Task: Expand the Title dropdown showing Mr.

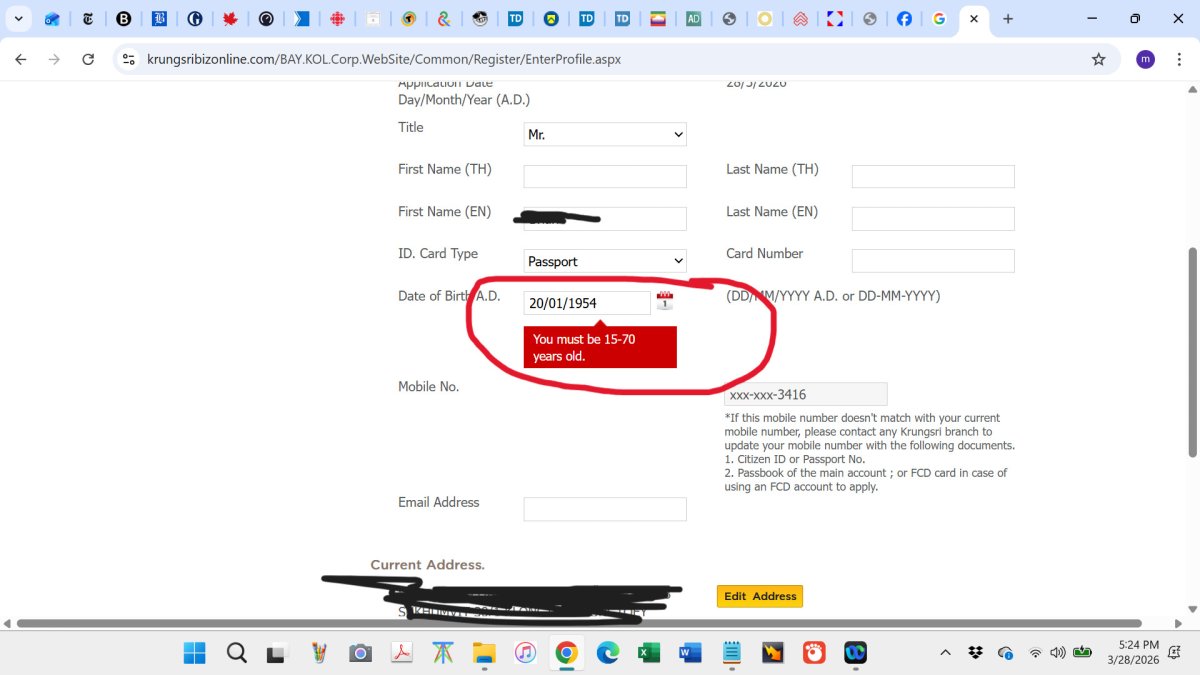Action: coord(605,134)
